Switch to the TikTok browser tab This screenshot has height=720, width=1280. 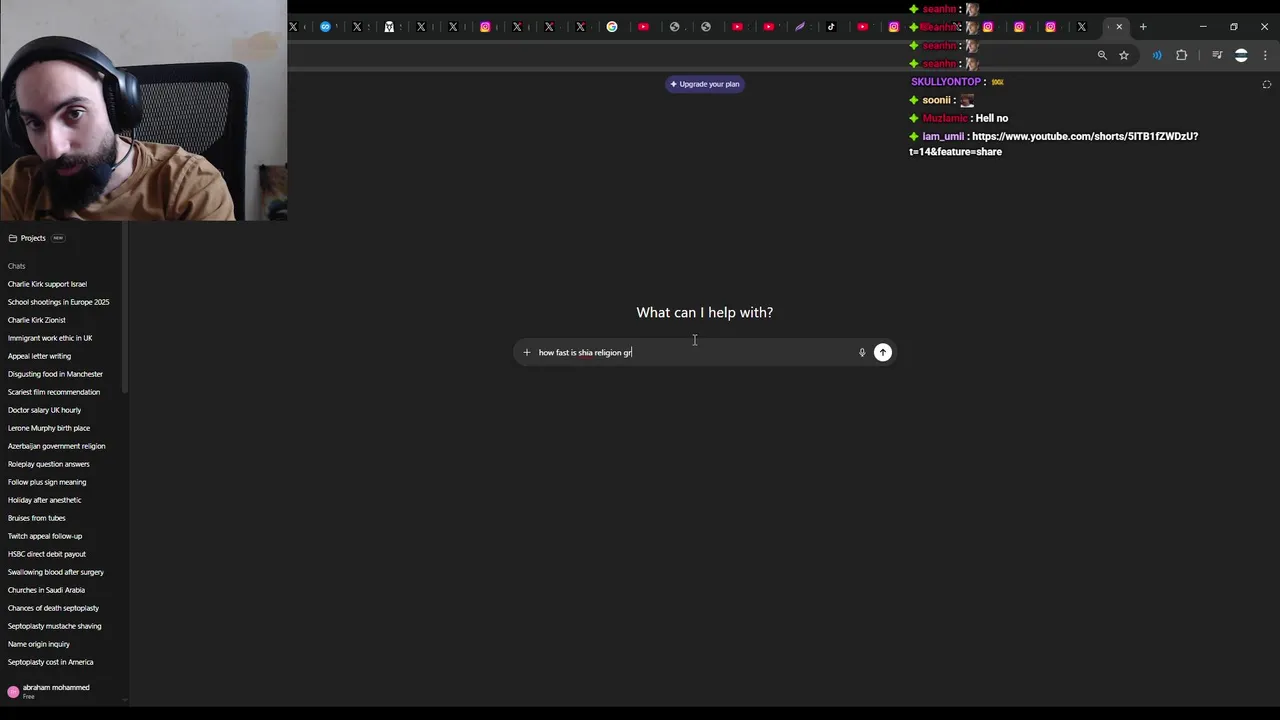831,27
